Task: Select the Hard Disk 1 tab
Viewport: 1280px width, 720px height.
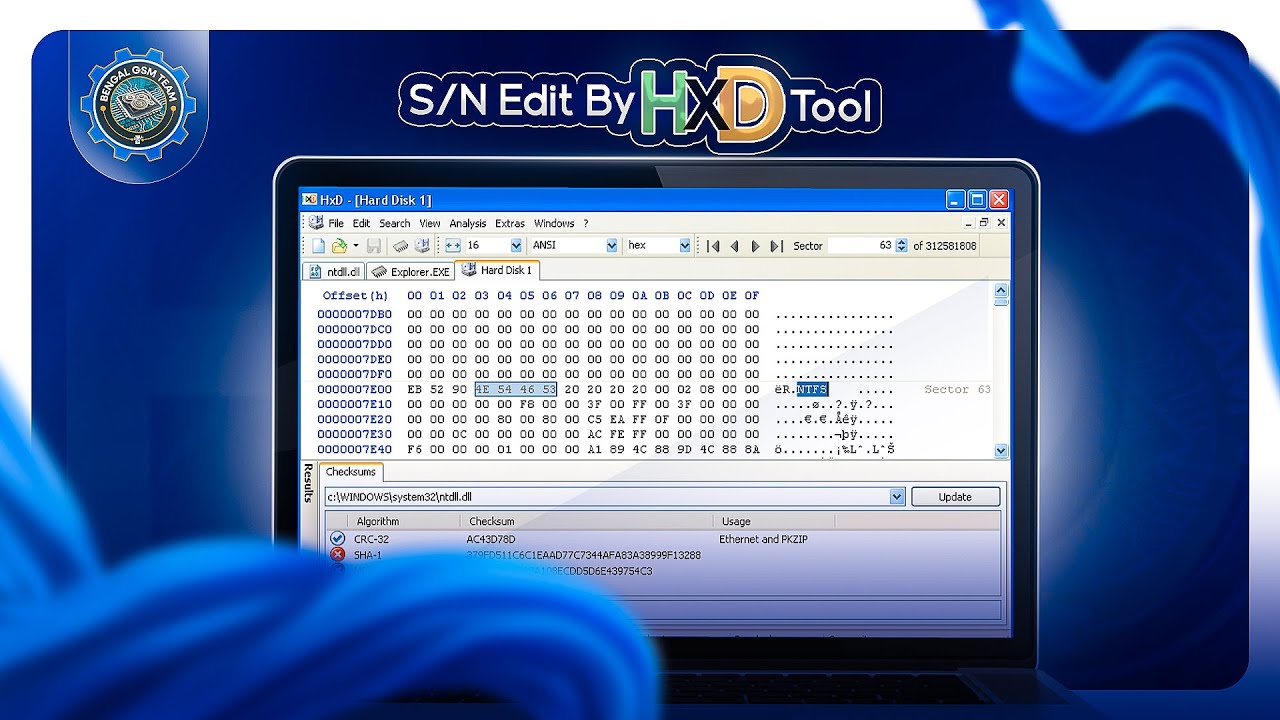Action: point(498,270)
